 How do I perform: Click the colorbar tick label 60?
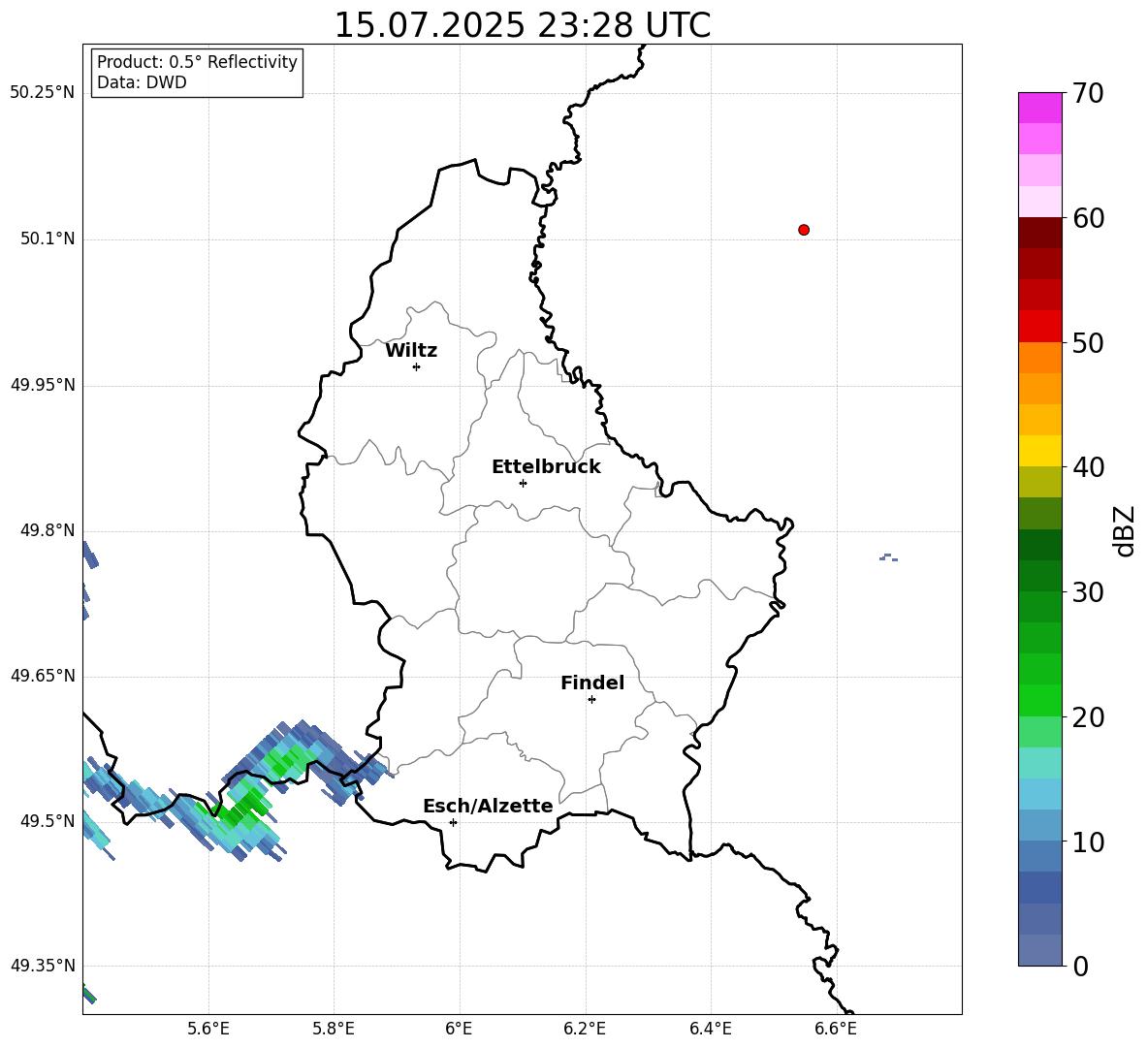pos(1088,218)
